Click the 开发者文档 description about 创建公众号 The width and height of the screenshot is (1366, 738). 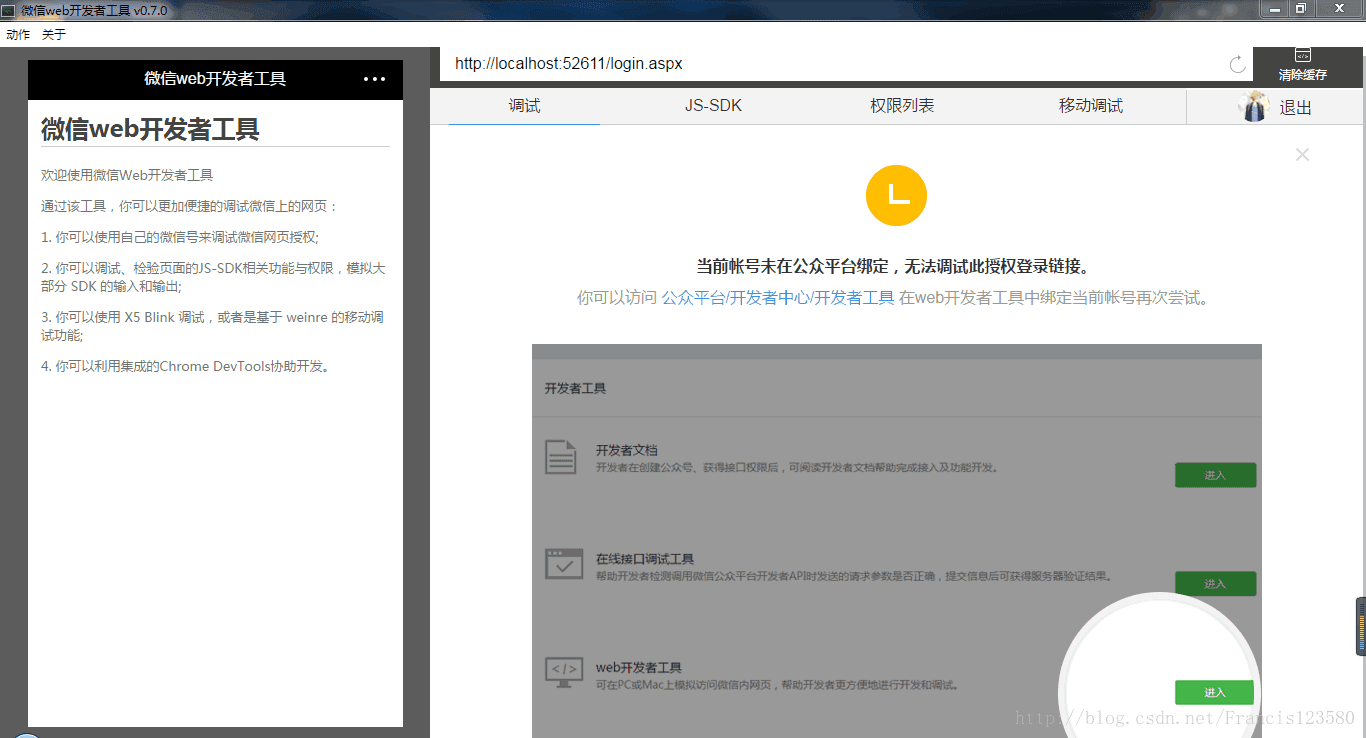[796, 468]
